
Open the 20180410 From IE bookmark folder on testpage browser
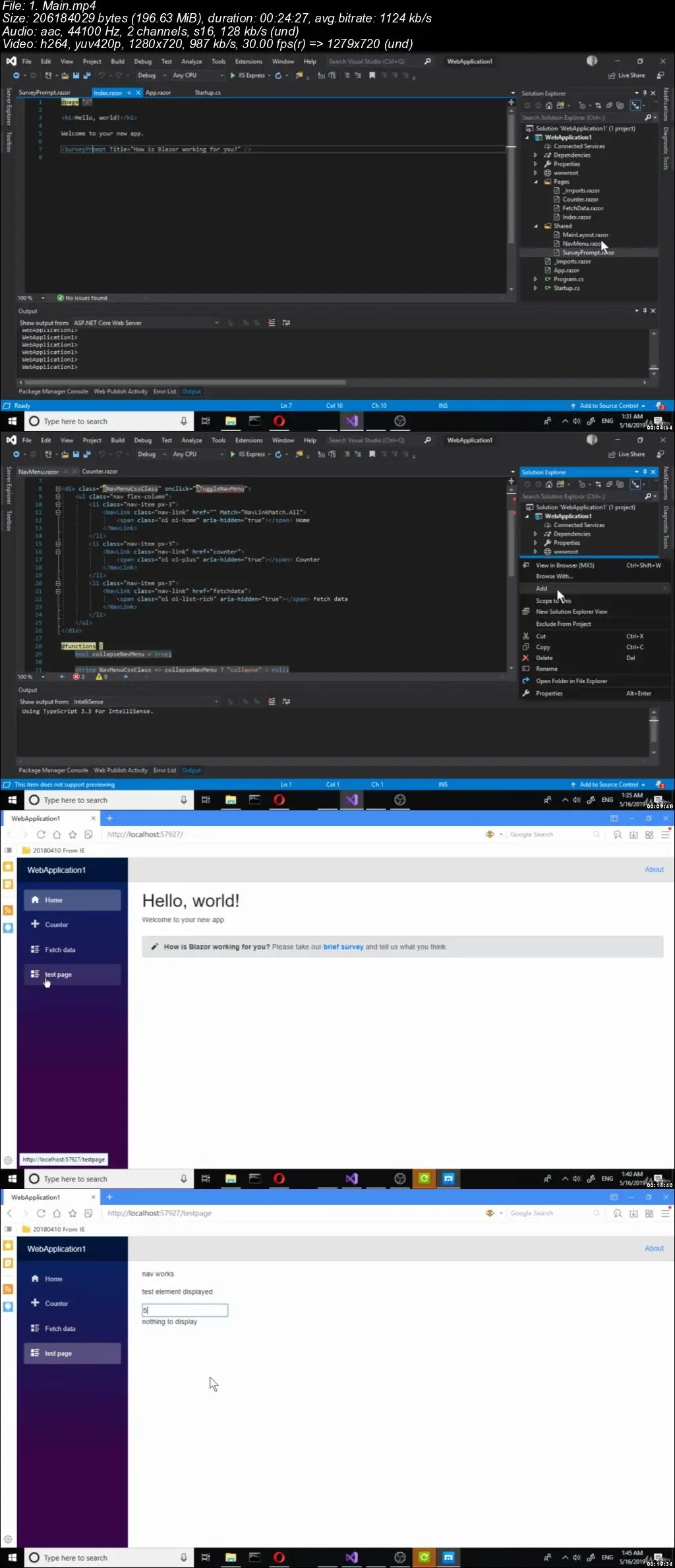click(53, 1229)
